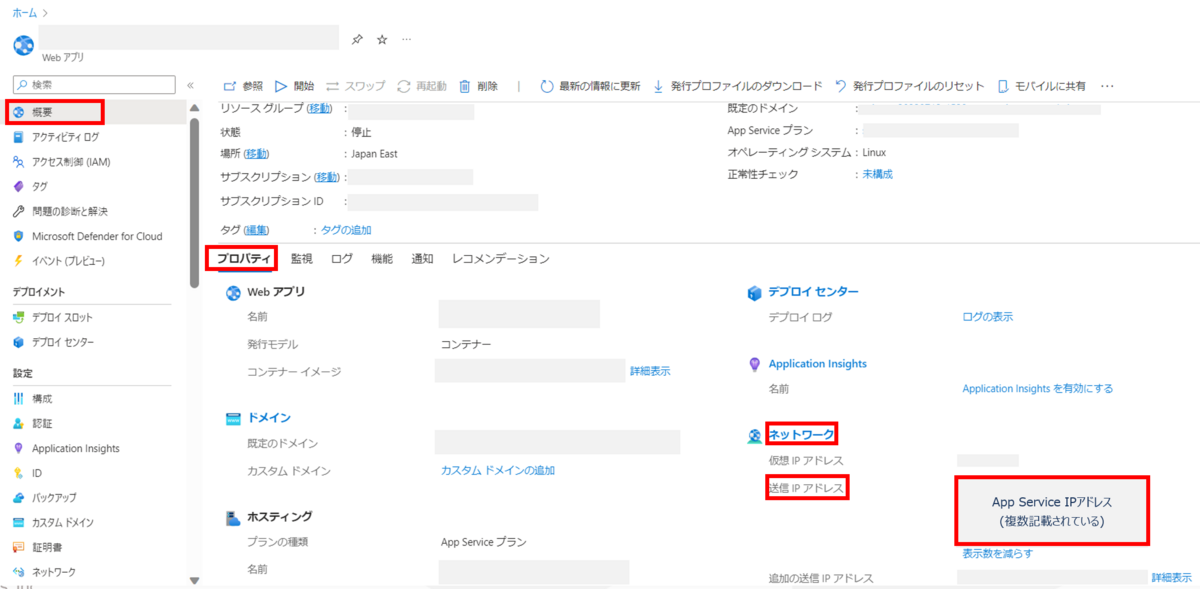
Task: Click 未構成 health check link
Action: click(878, 174)
